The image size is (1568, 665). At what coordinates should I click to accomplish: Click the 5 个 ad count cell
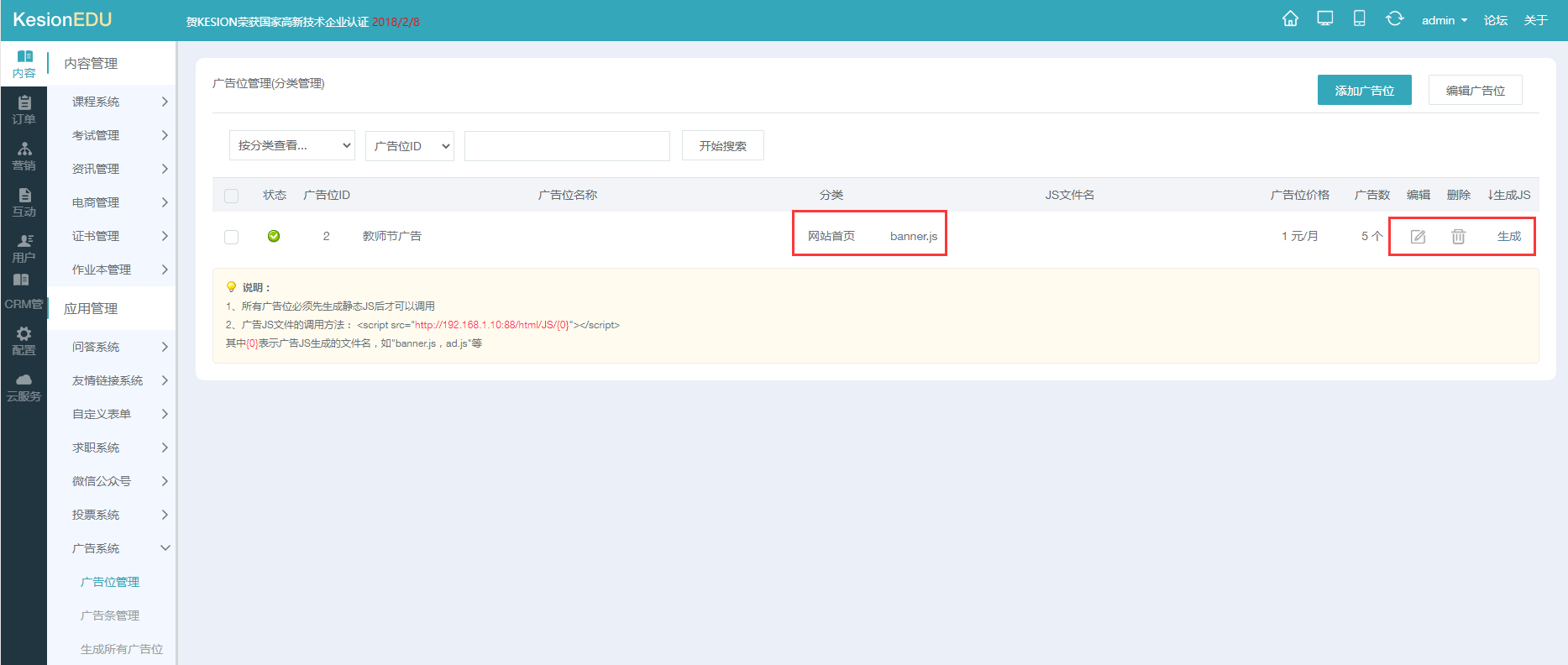pos(1371,237)
